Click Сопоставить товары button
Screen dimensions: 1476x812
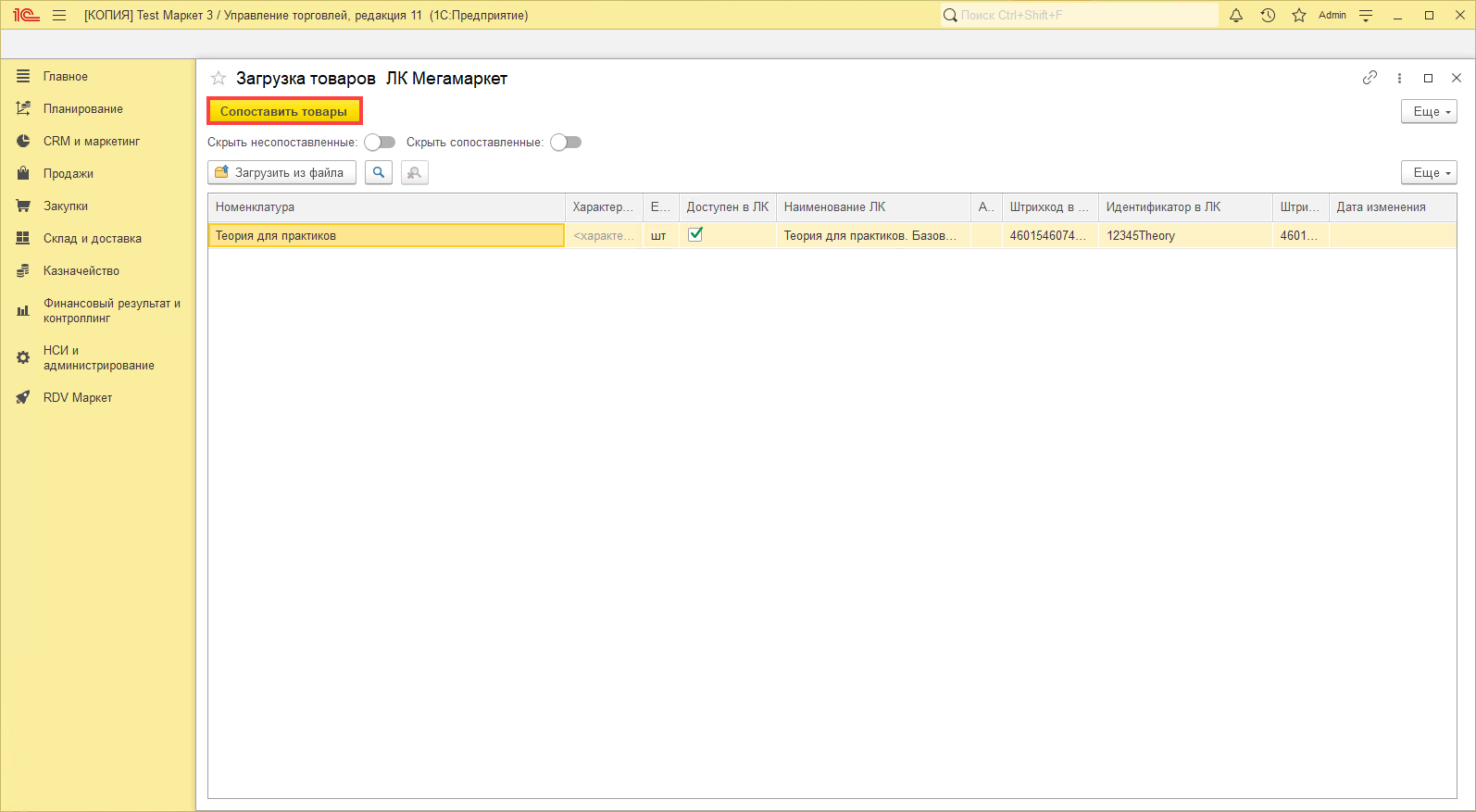click(283, 111)
